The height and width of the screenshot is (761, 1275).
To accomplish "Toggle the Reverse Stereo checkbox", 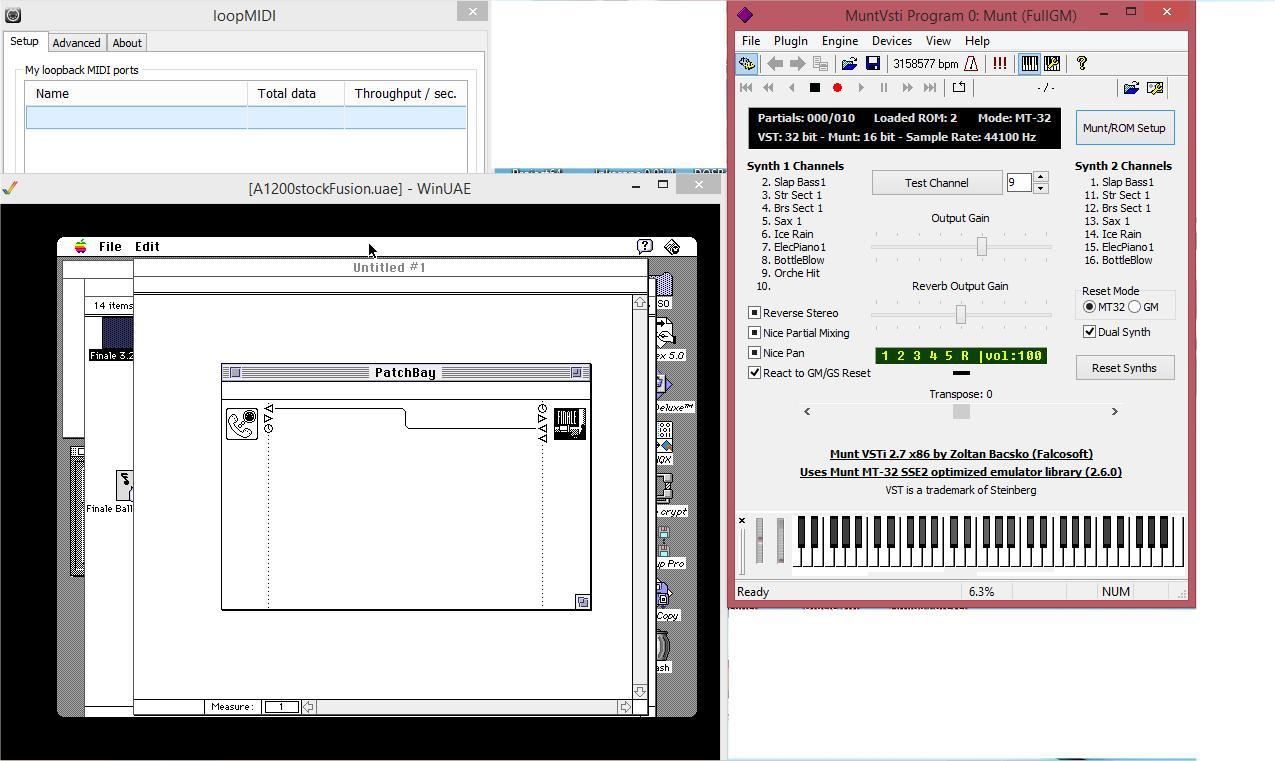I will [x=755, y=313].
